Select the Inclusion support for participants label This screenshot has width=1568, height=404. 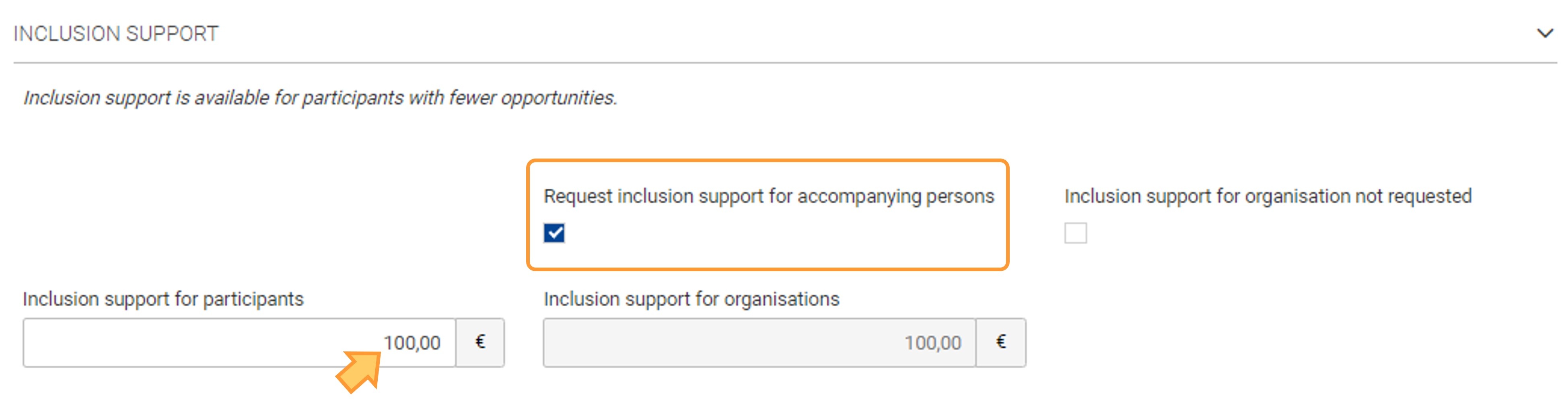click(163, 299)
